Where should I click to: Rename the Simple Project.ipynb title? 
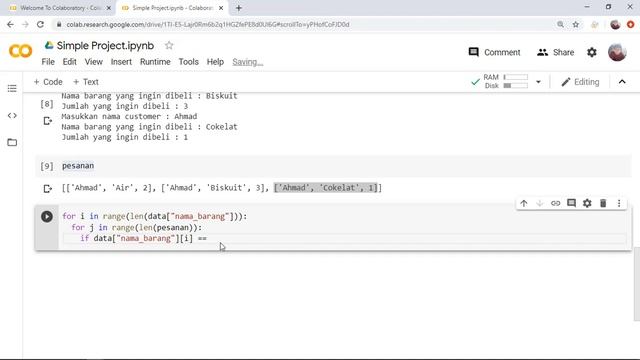[105, 45]
